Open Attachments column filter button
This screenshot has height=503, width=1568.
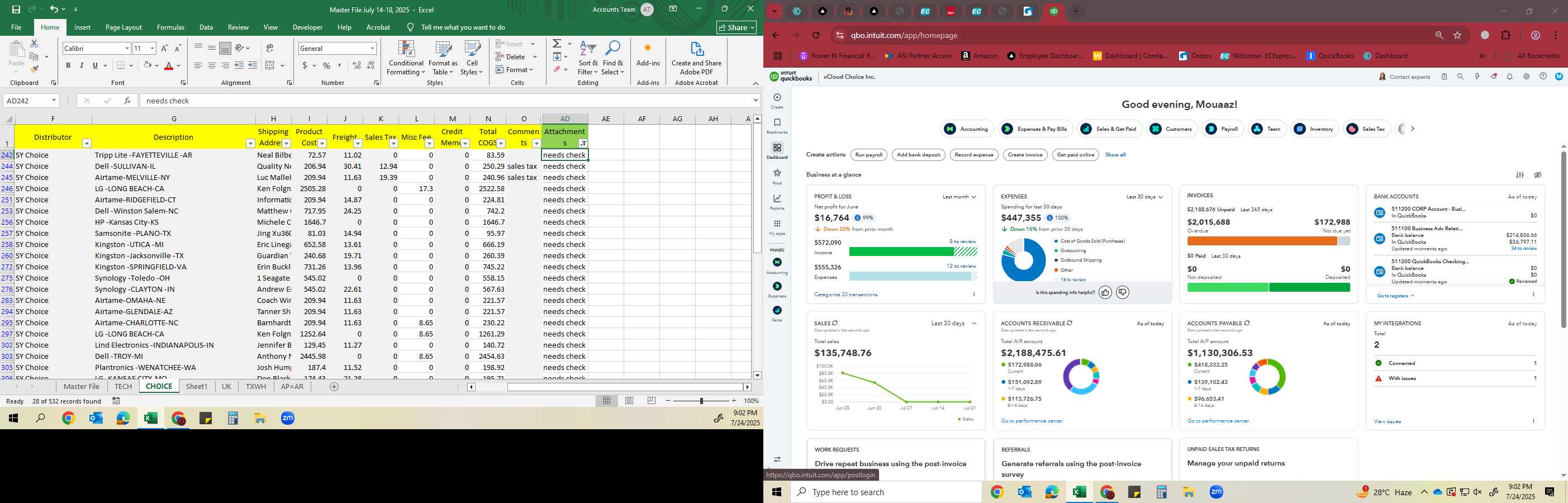[583, 143]
